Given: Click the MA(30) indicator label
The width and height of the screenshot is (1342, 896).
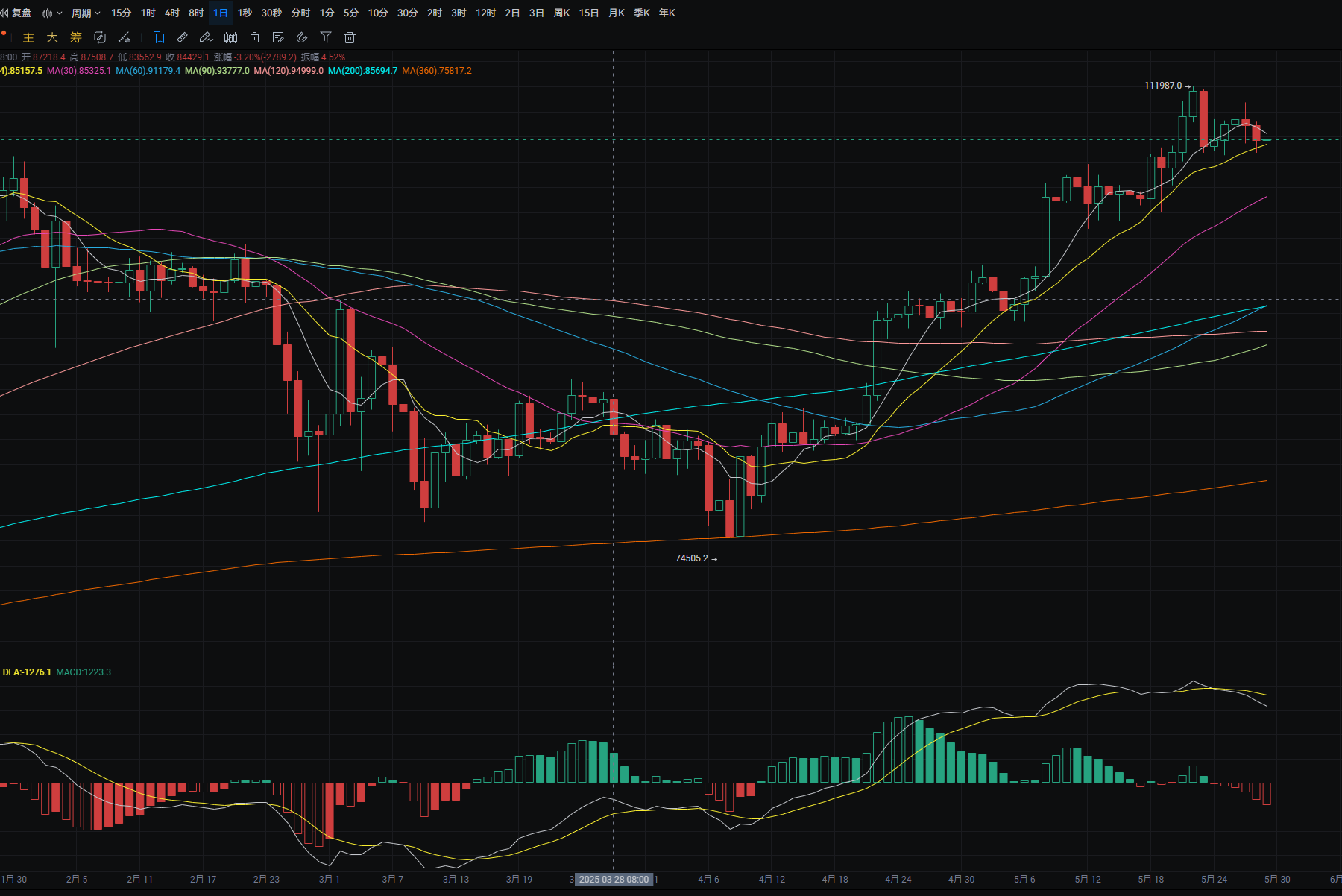Looking at the screenshot, I should (79, 71).
